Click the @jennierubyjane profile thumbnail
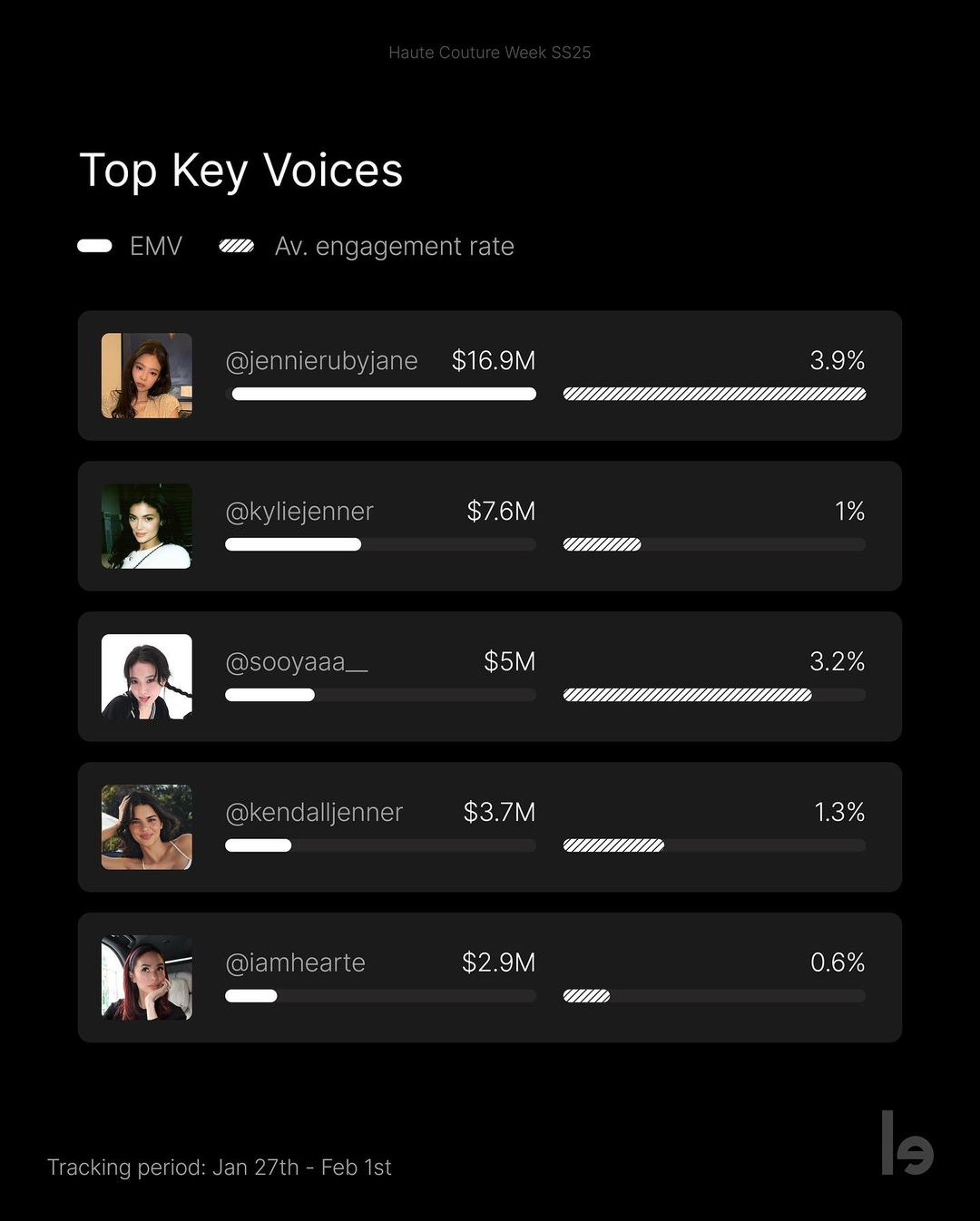Viewport: 980px width, 1221px height. pos(147,376)
